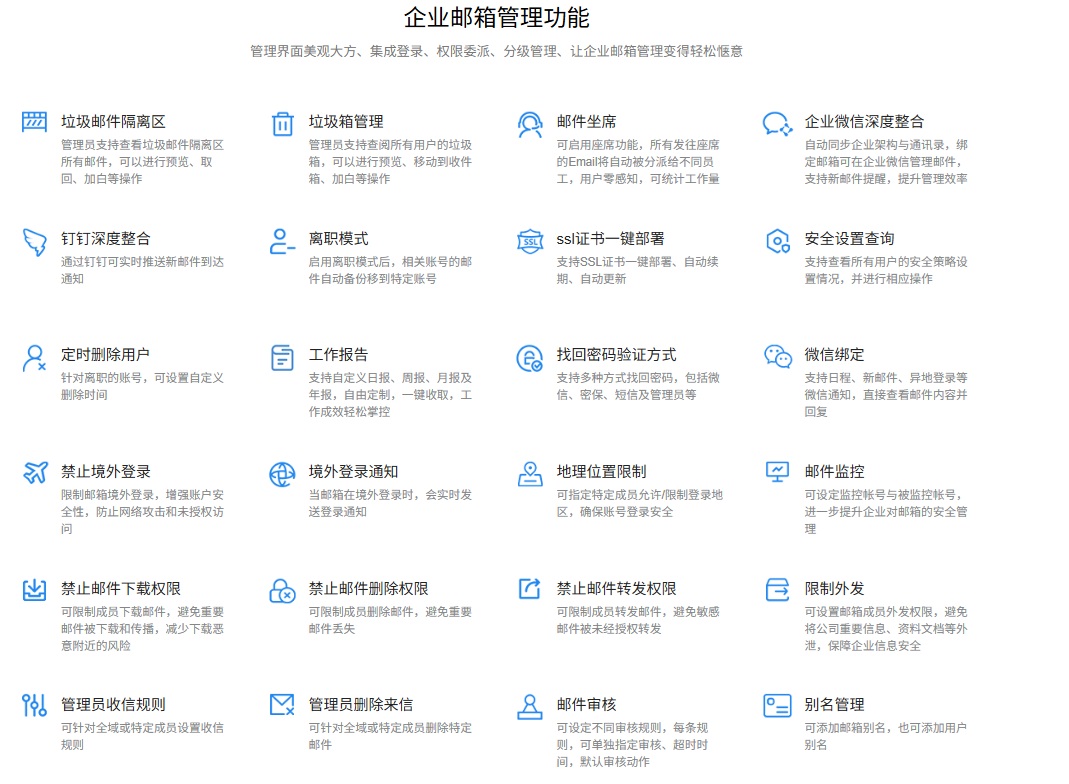Click the 管理员收信规则 sliders icon

pos(34,706)
